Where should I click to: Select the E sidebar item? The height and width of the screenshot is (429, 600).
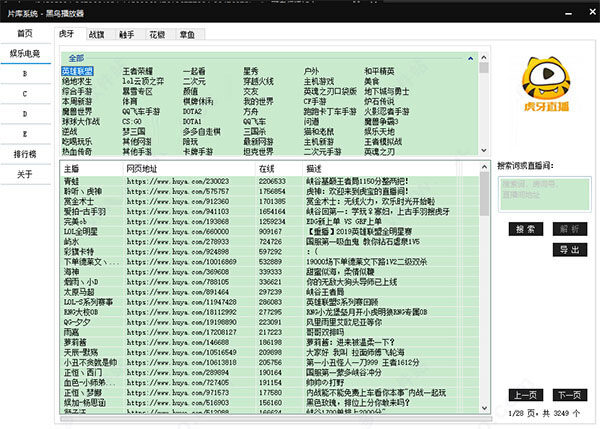coord(25,134)
